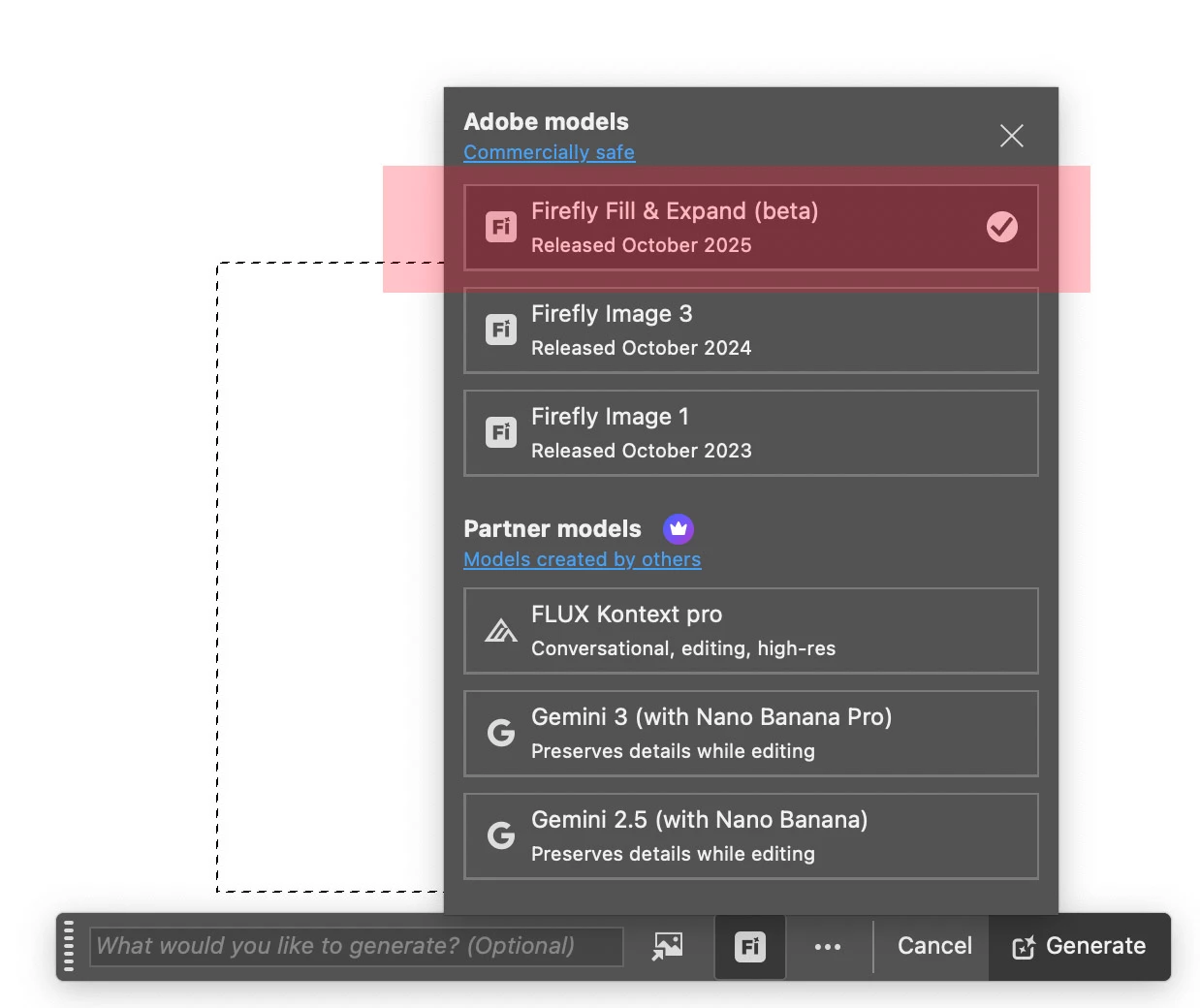The image size is (1200, 1008).
Task: Close the model picker with X
Action: coord(1012,136)
